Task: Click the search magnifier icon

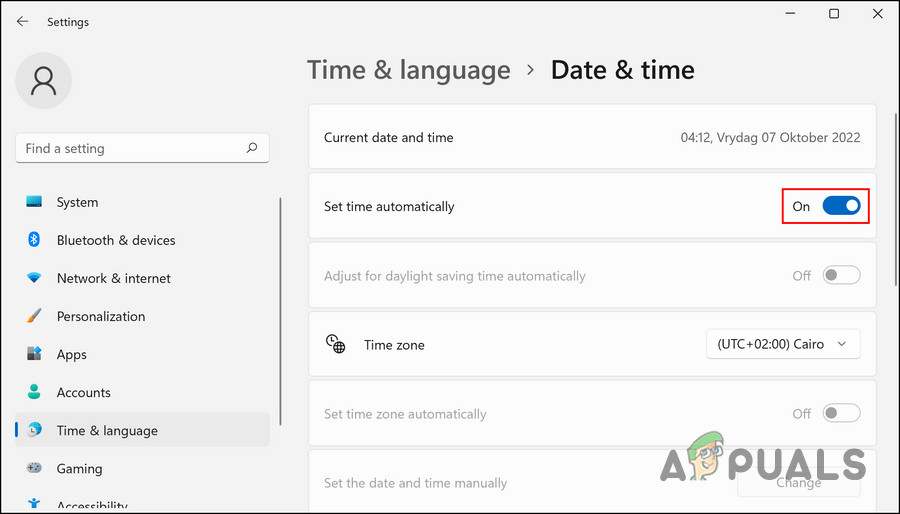Action: [252, 148]
